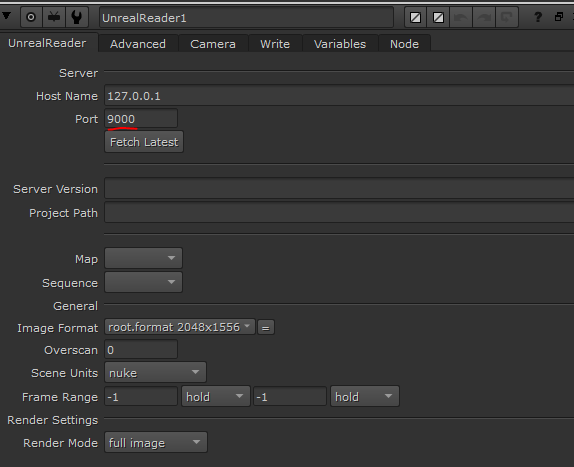Open the Map dropdown
The height and width of the screenshot is (467, 574).
144,258
